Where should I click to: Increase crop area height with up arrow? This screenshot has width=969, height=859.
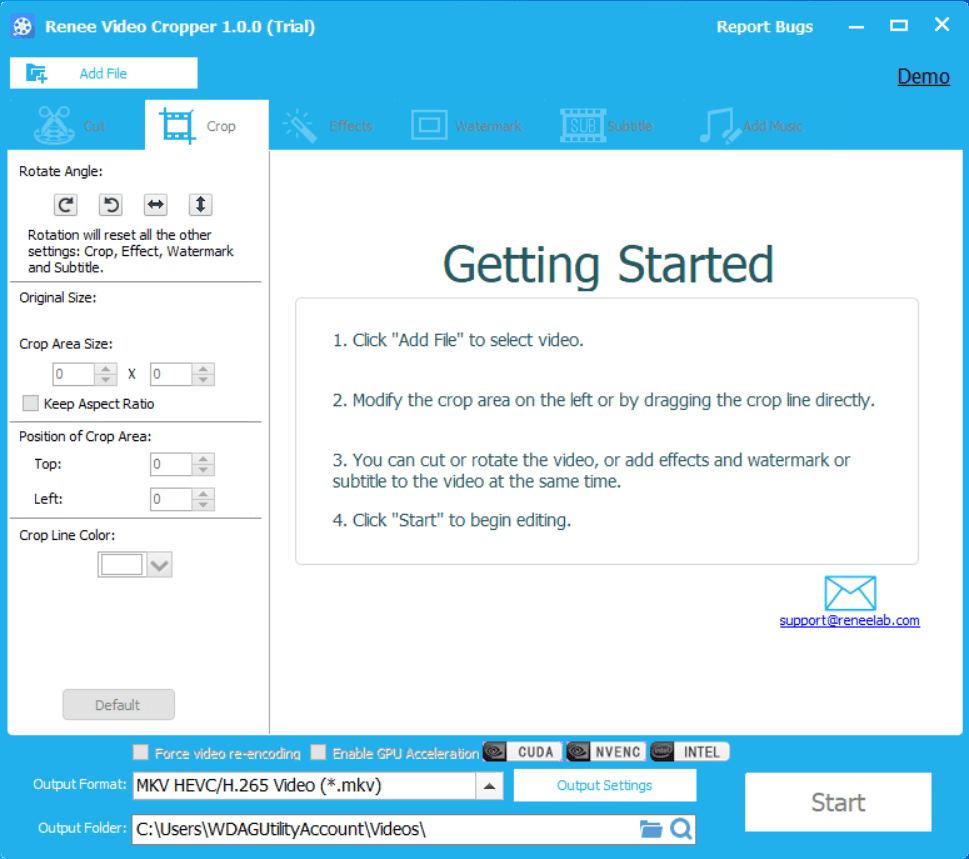[203, 368]
